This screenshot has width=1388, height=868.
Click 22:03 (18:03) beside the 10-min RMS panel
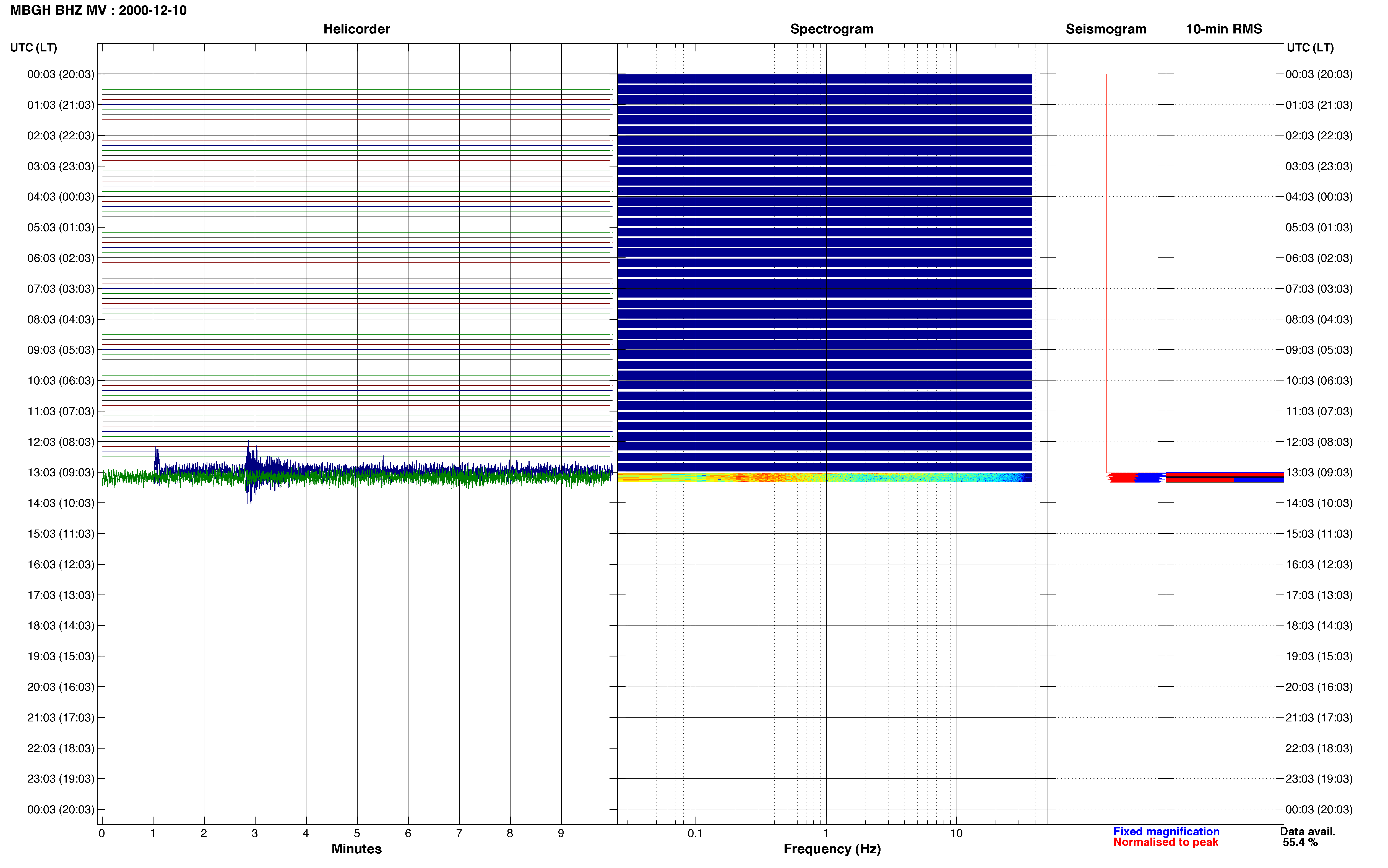1319,748
